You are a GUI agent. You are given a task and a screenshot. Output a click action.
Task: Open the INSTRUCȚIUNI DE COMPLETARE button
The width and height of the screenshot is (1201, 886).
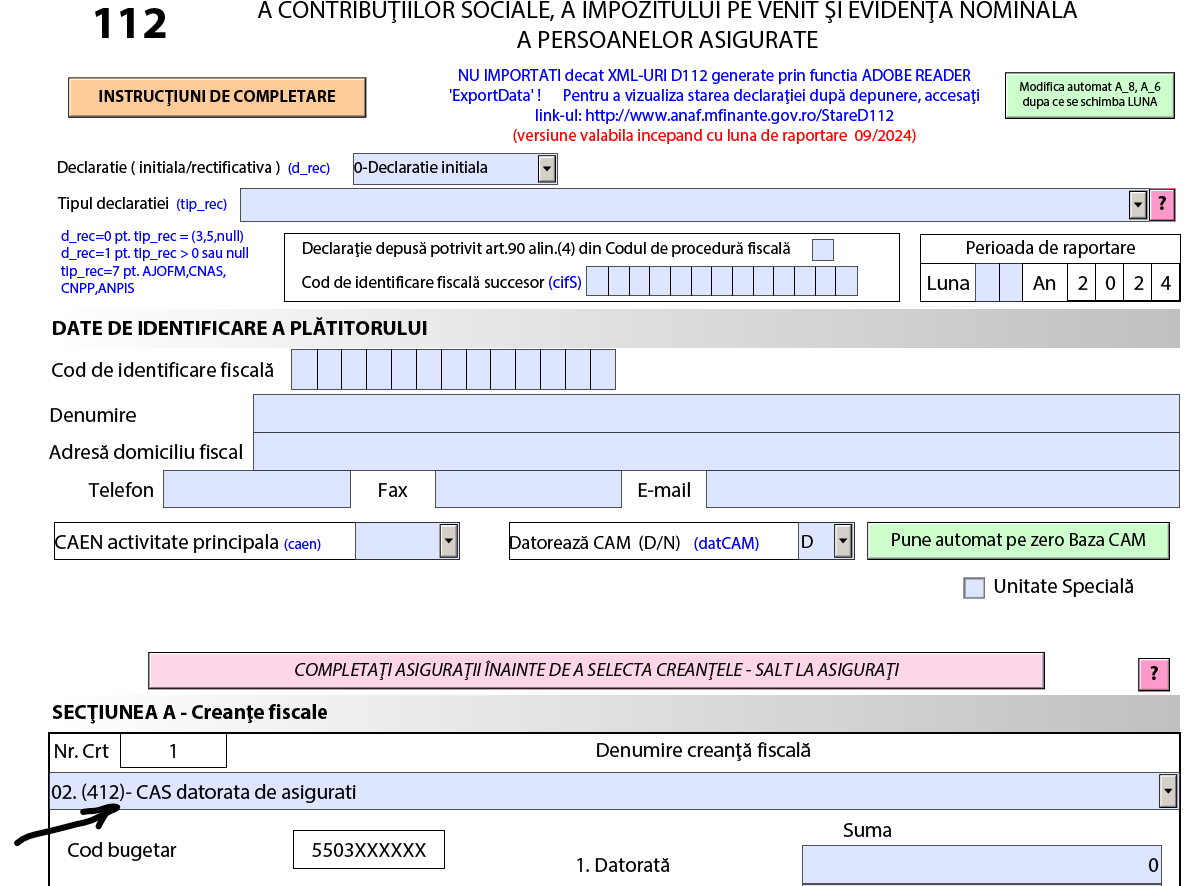tap(217, 97)
